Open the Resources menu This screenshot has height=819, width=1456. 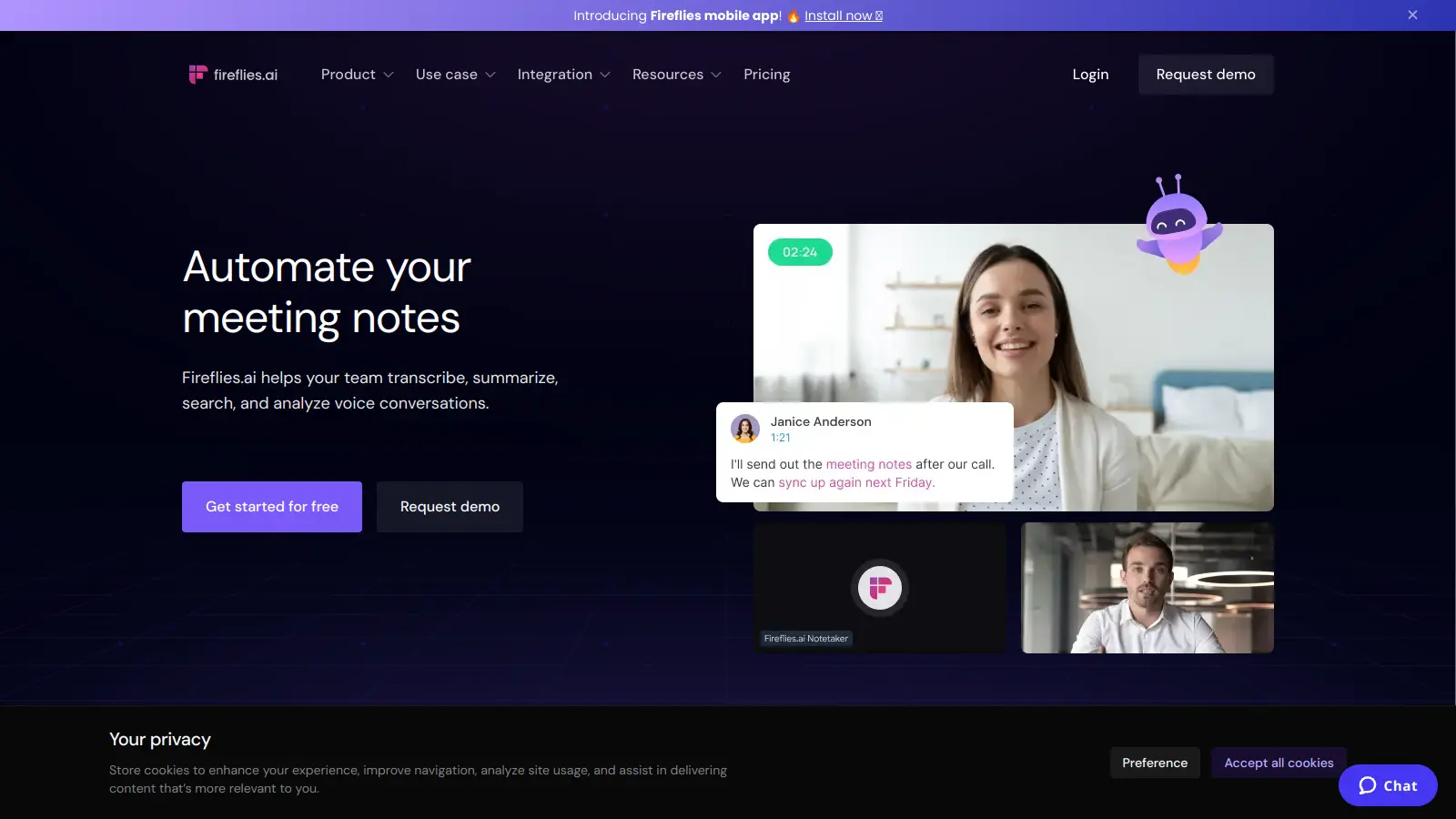[676, 75]
